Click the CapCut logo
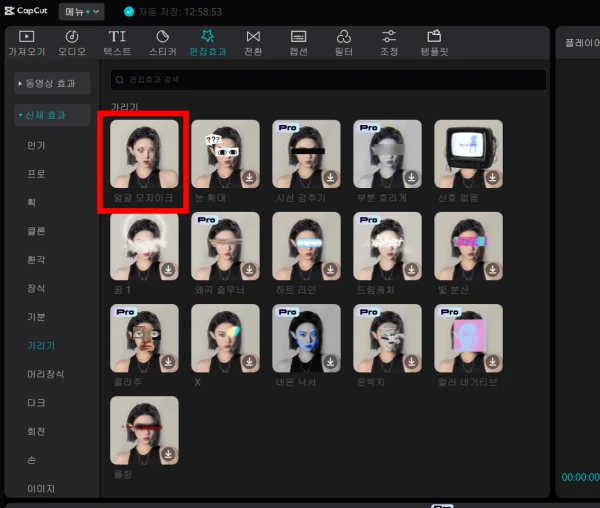 [x=26, y=11]
